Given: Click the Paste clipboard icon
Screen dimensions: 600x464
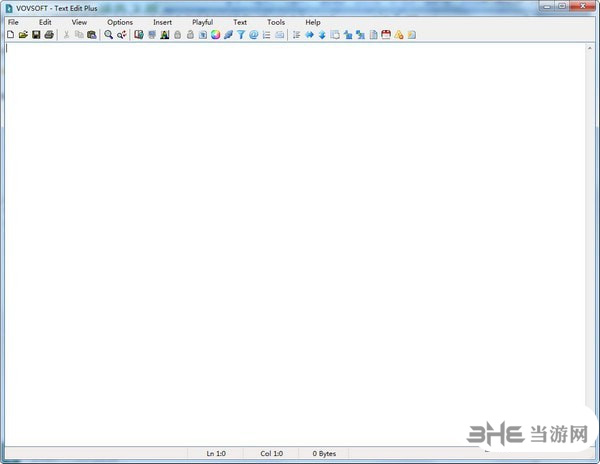Looking at the screenshot, I should (x=91, y=35).
